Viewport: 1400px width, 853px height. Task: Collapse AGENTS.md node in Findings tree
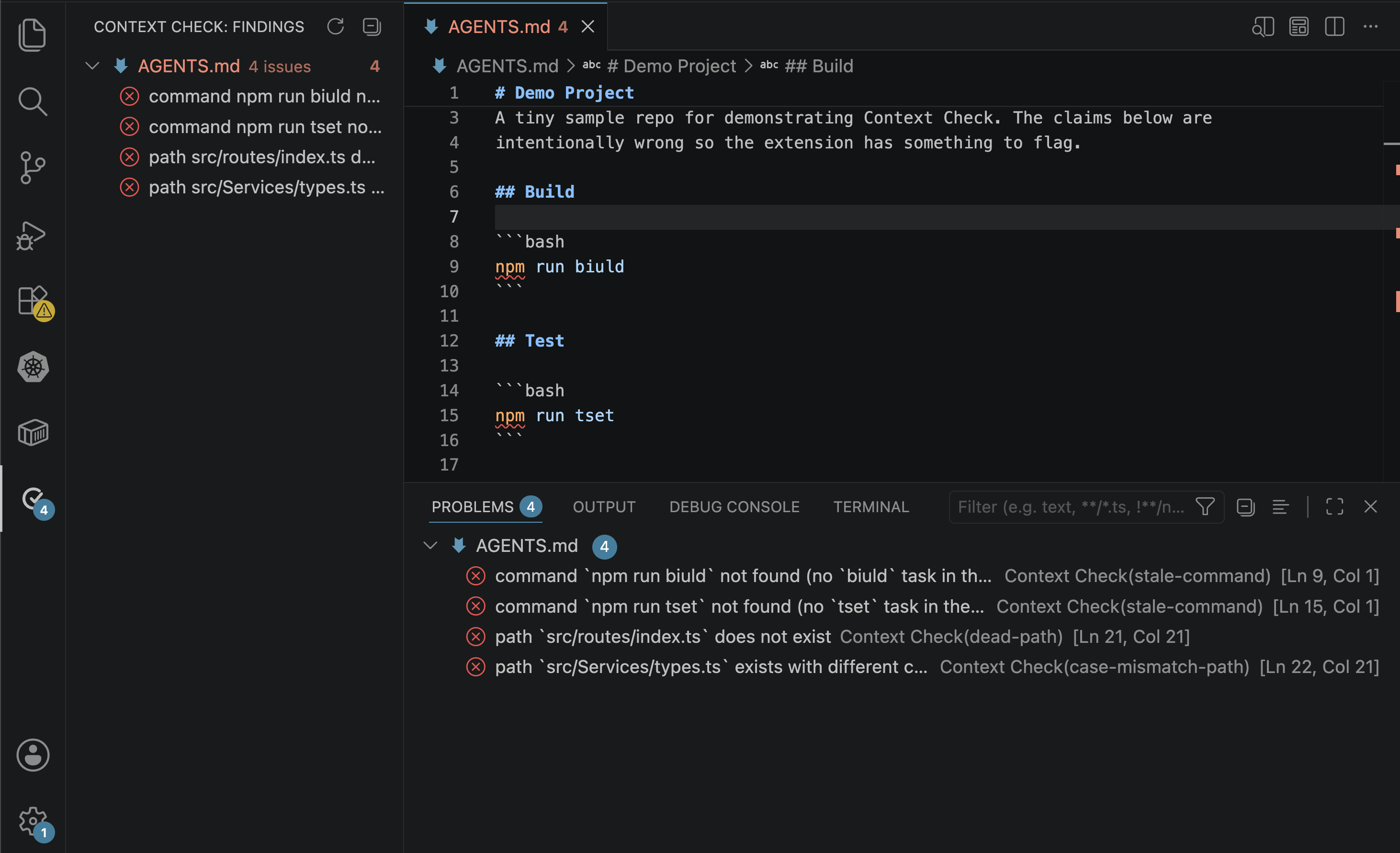click(x=92, y=66)
